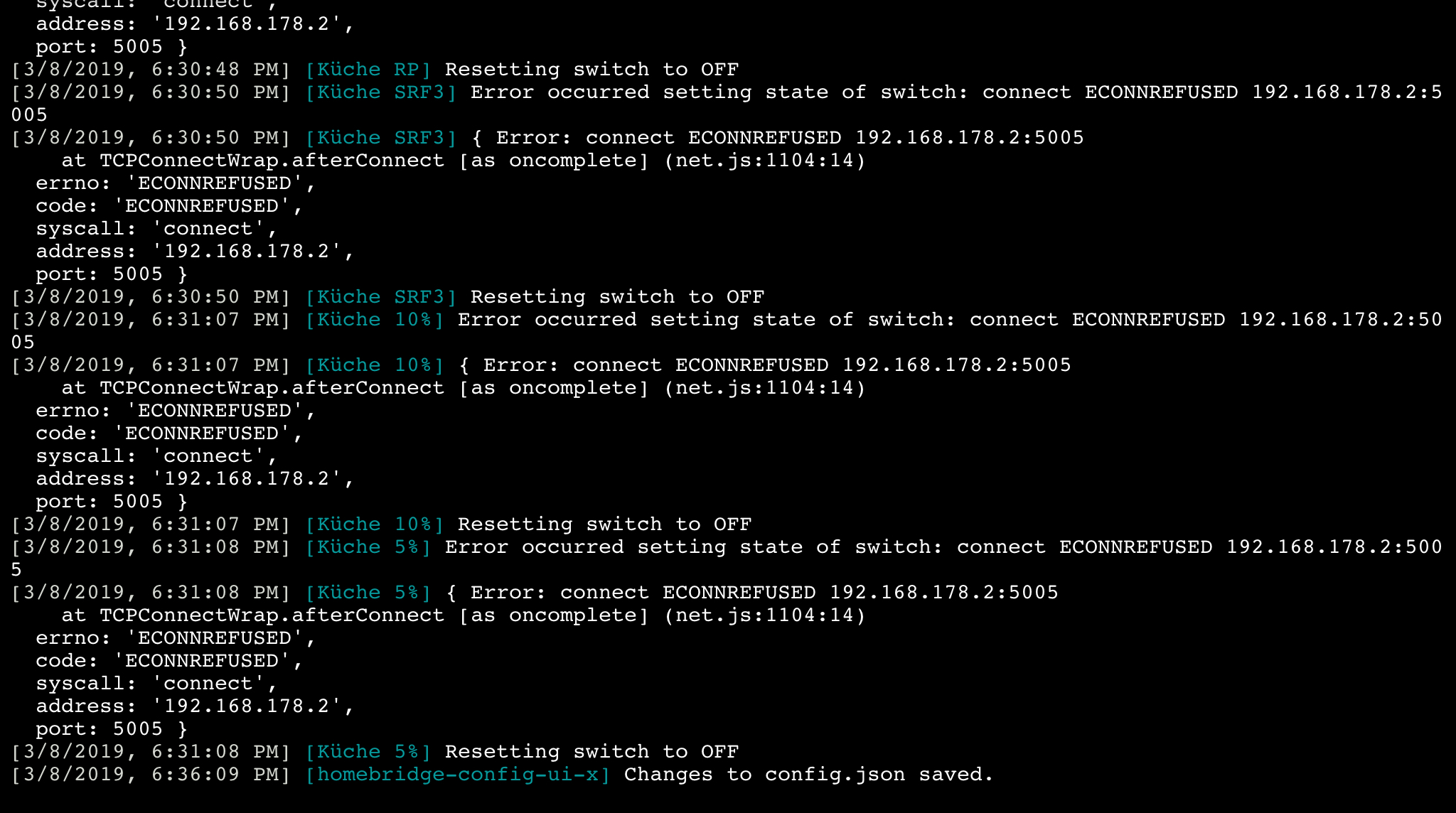Click 'Resetting switch to OFF' on Küche RP line
The height and width of the screenshot is (813, 1456).
point(591,70)
